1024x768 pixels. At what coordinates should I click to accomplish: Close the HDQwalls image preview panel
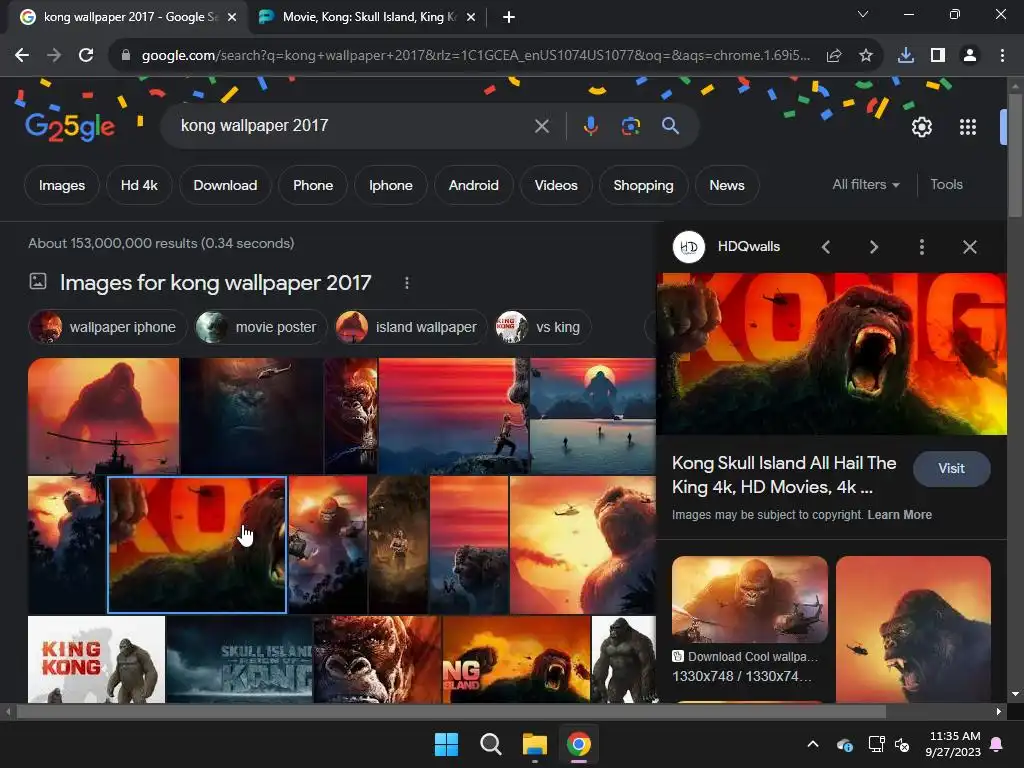point(970,247)
